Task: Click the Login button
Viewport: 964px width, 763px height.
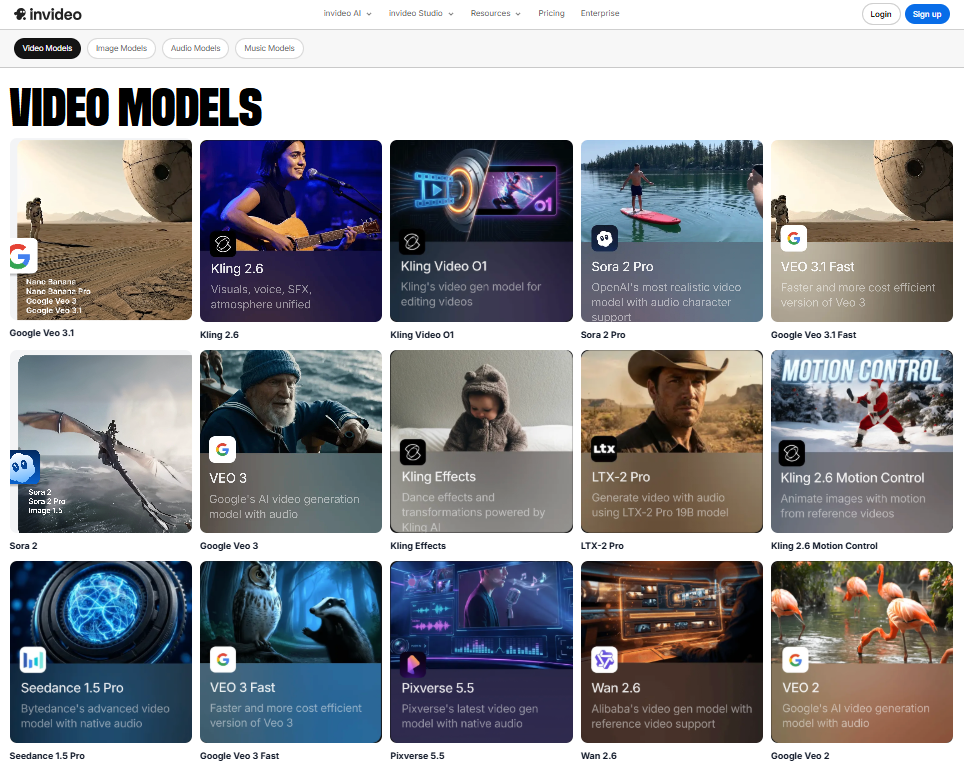Action: 880,14
